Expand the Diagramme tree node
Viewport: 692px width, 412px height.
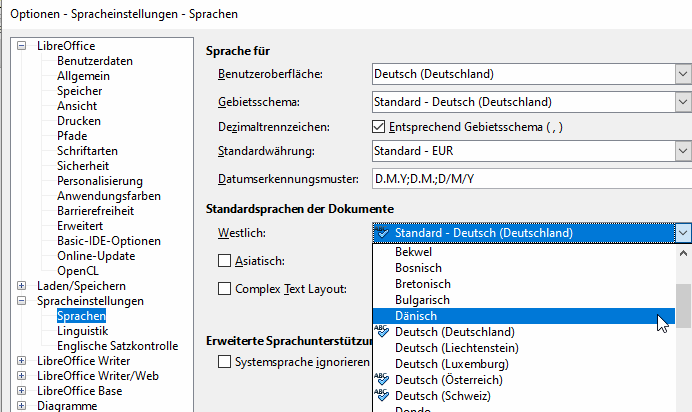pyautogui.click(x=21, y=405)
